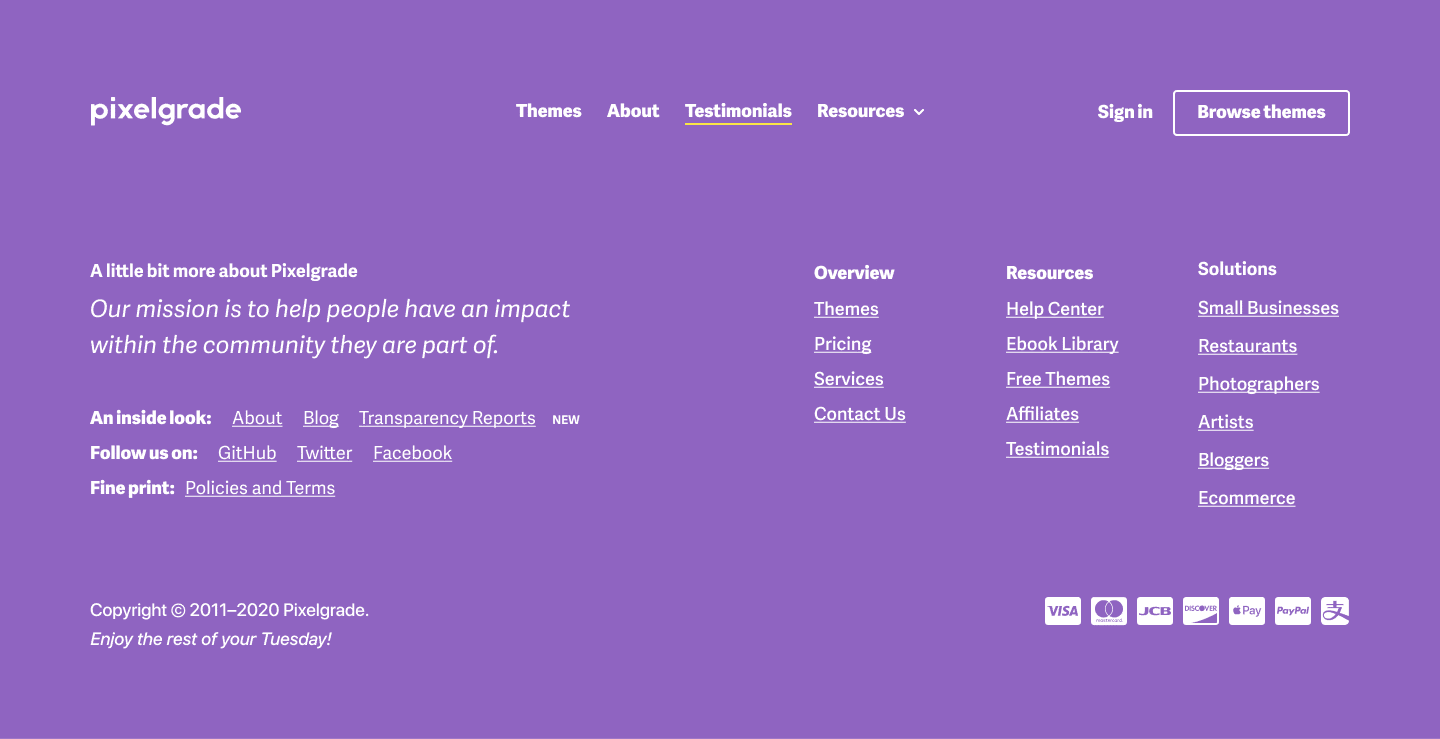Visit the GitHub profile link
Viewport: 1440px width, 739px height.
click(247, 452)
